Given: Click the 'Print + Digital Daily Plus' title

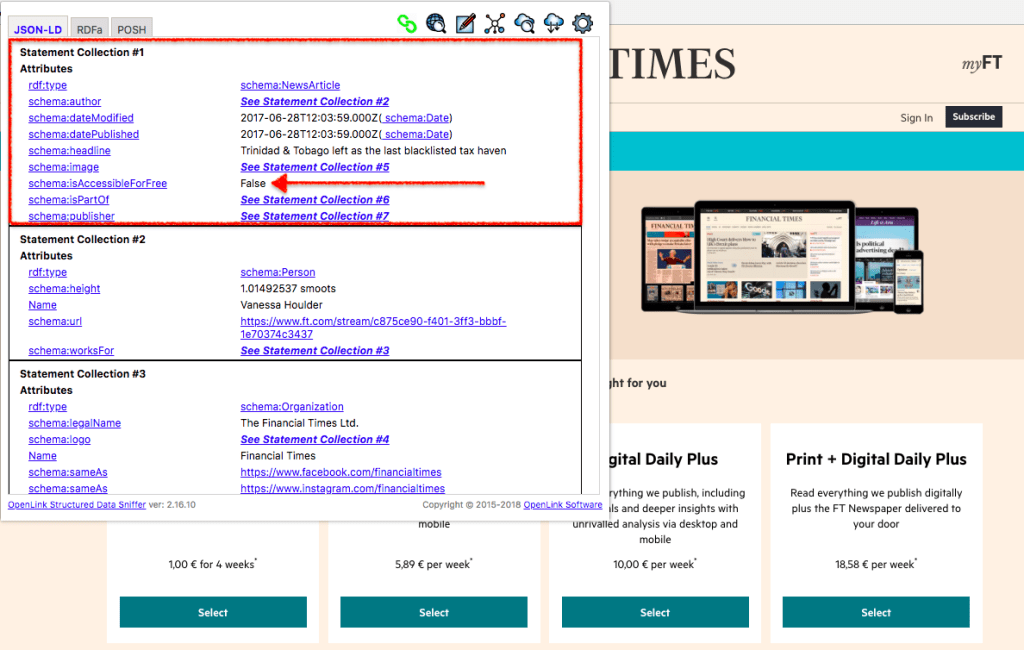Looking at the screenshot, I should point(876,459).
